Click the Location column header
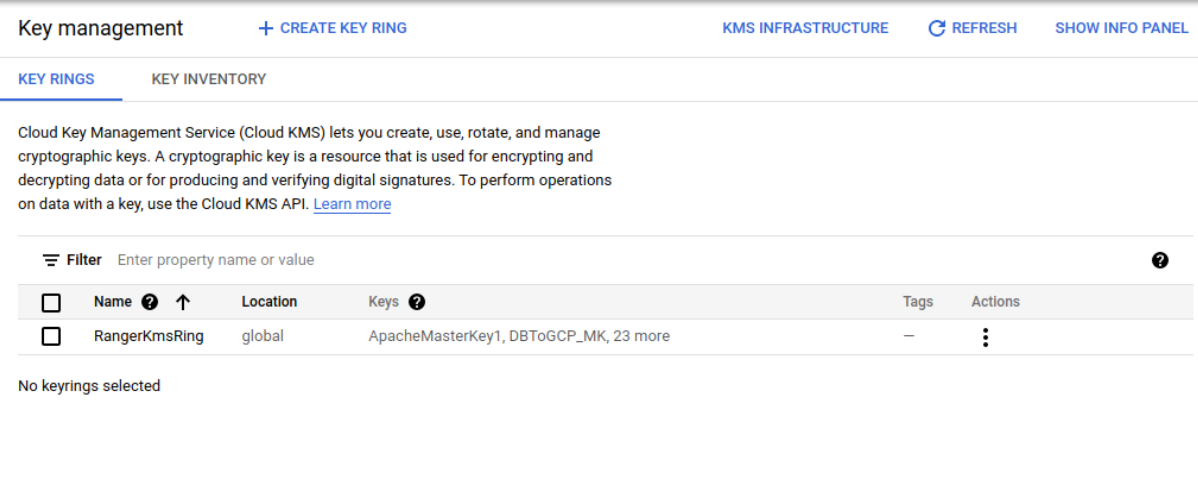This screenshot has width=1198, height=478. tap(269, 302)
